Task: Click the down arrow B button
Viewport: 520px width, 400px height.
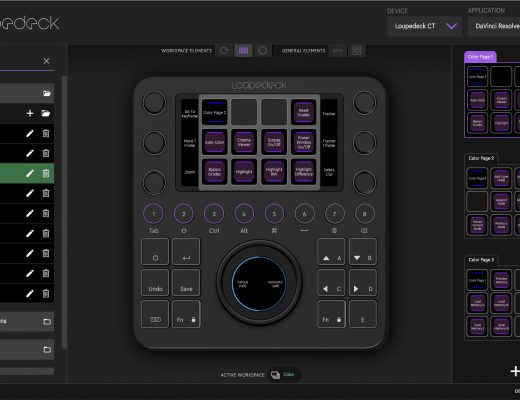Action: 363,252
